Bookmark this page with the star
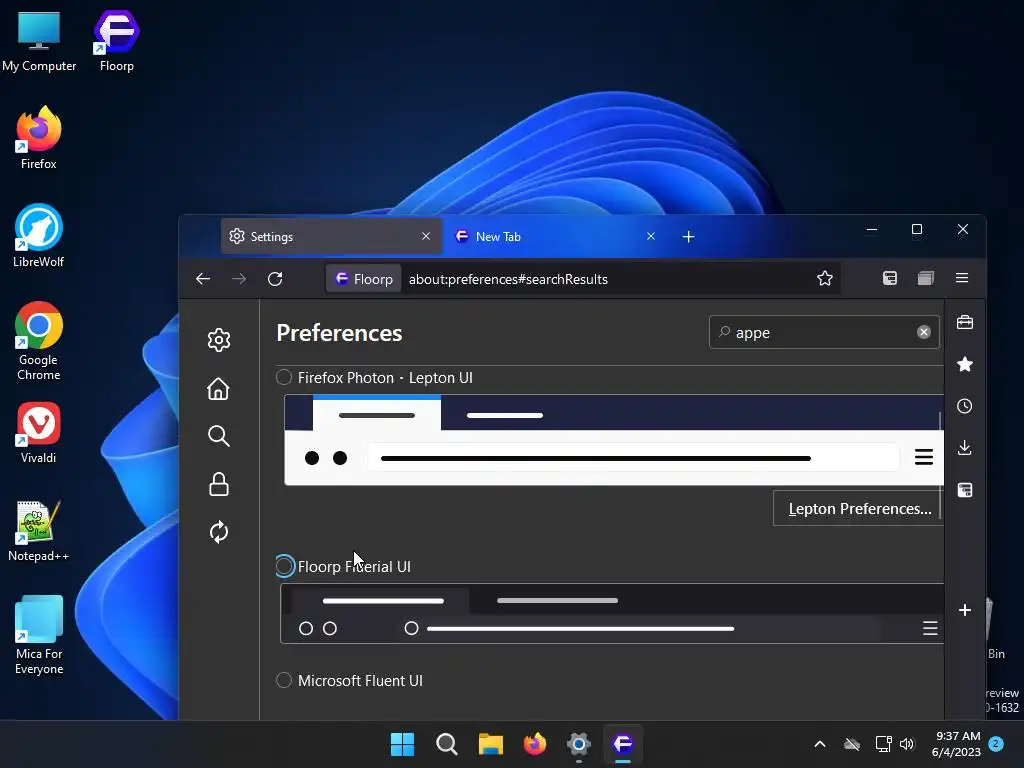1024x768 pixels. (x=825, y=279)
